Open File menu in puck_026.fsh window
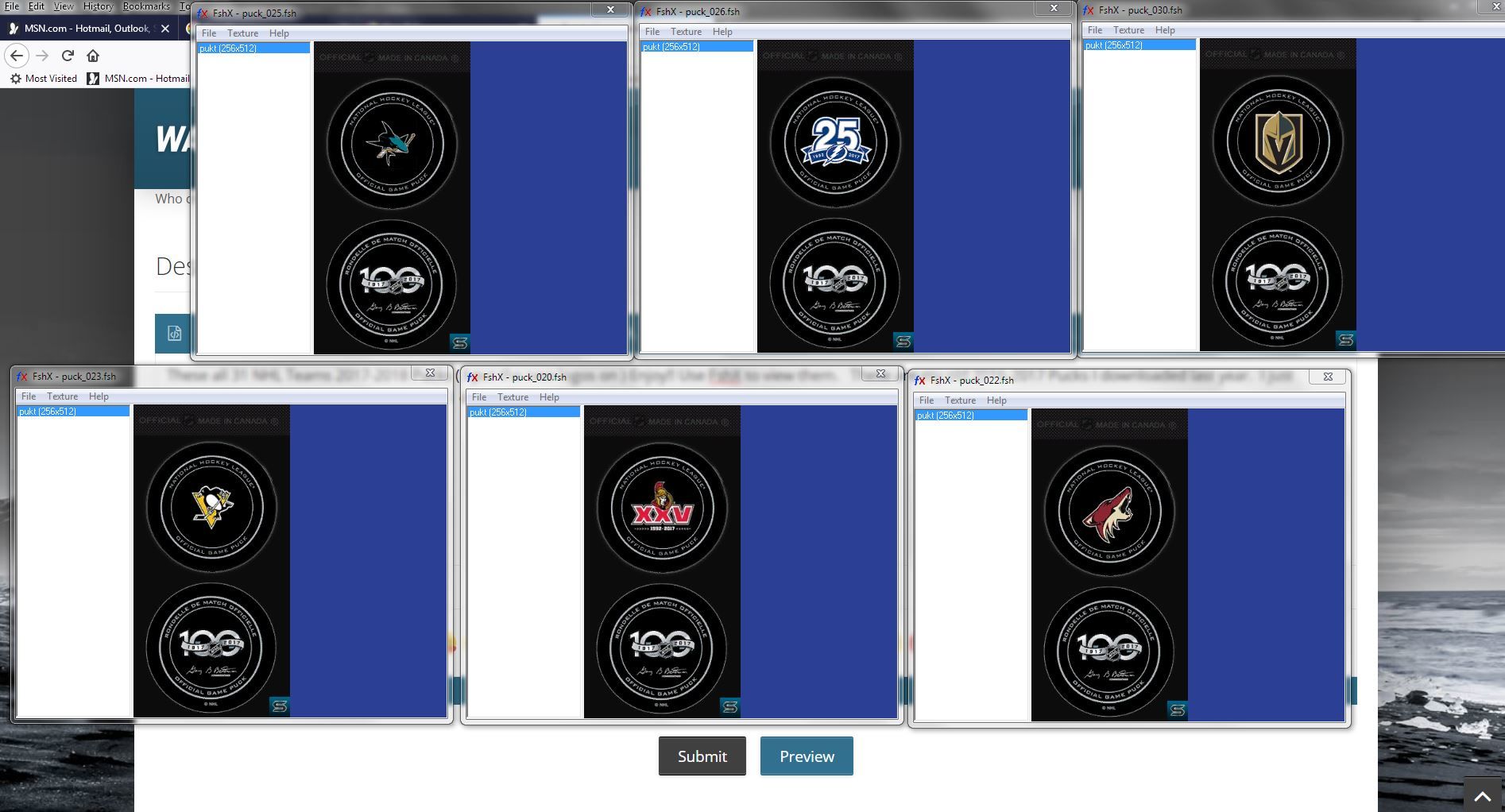 coord(652,32)
